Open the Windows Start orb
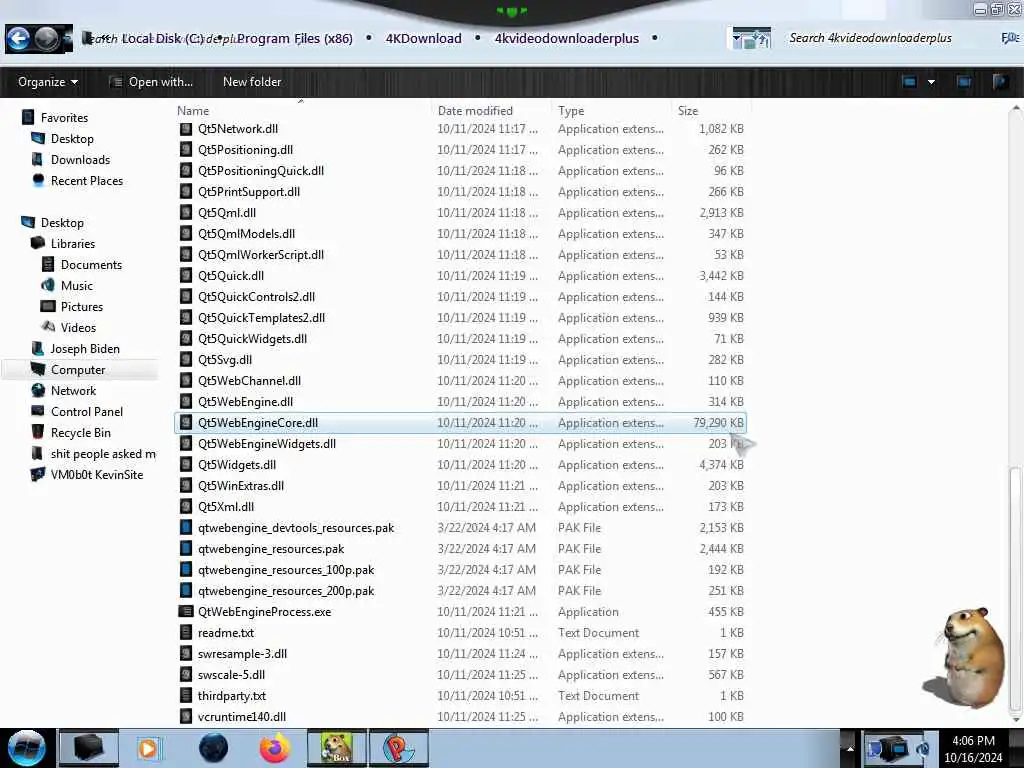The height and width of the screenshot is (768, 1024). [26, 748]
